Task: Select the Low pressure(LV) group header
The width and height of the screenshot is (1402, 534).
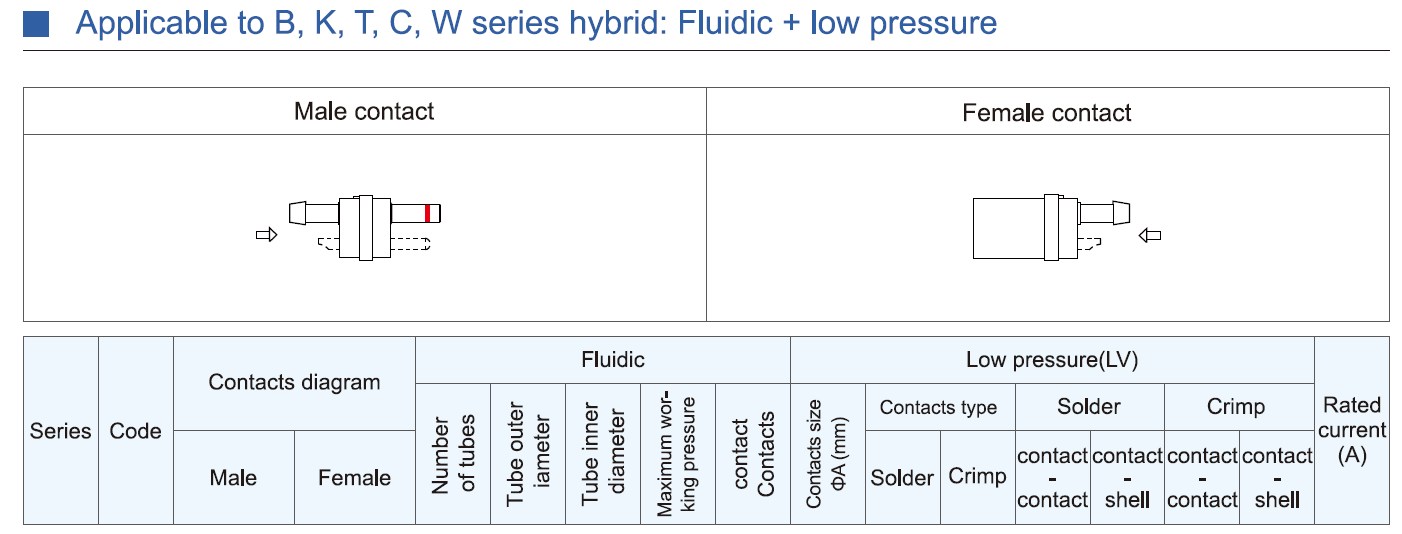Action: point(1051,359)
